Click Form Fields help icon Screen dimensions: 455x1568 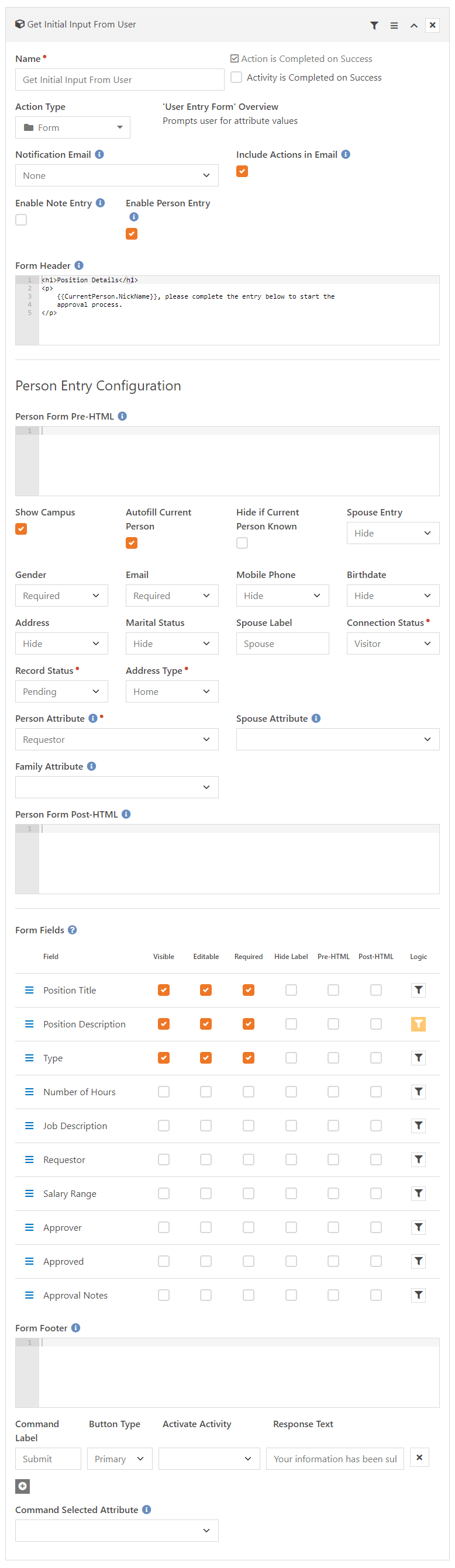click(x=73, y=929)
